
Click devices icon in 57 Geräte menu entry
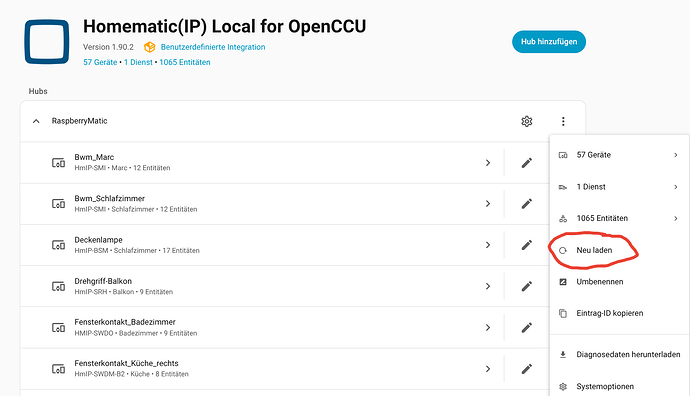pos(563,155)
